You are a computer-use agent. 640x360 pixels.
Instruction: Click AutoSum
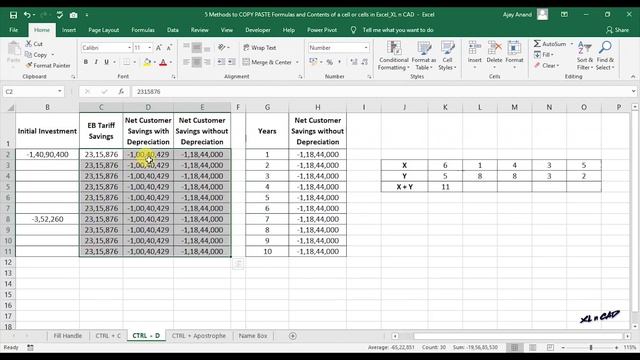pyautogui.click(x=550, y=44)
